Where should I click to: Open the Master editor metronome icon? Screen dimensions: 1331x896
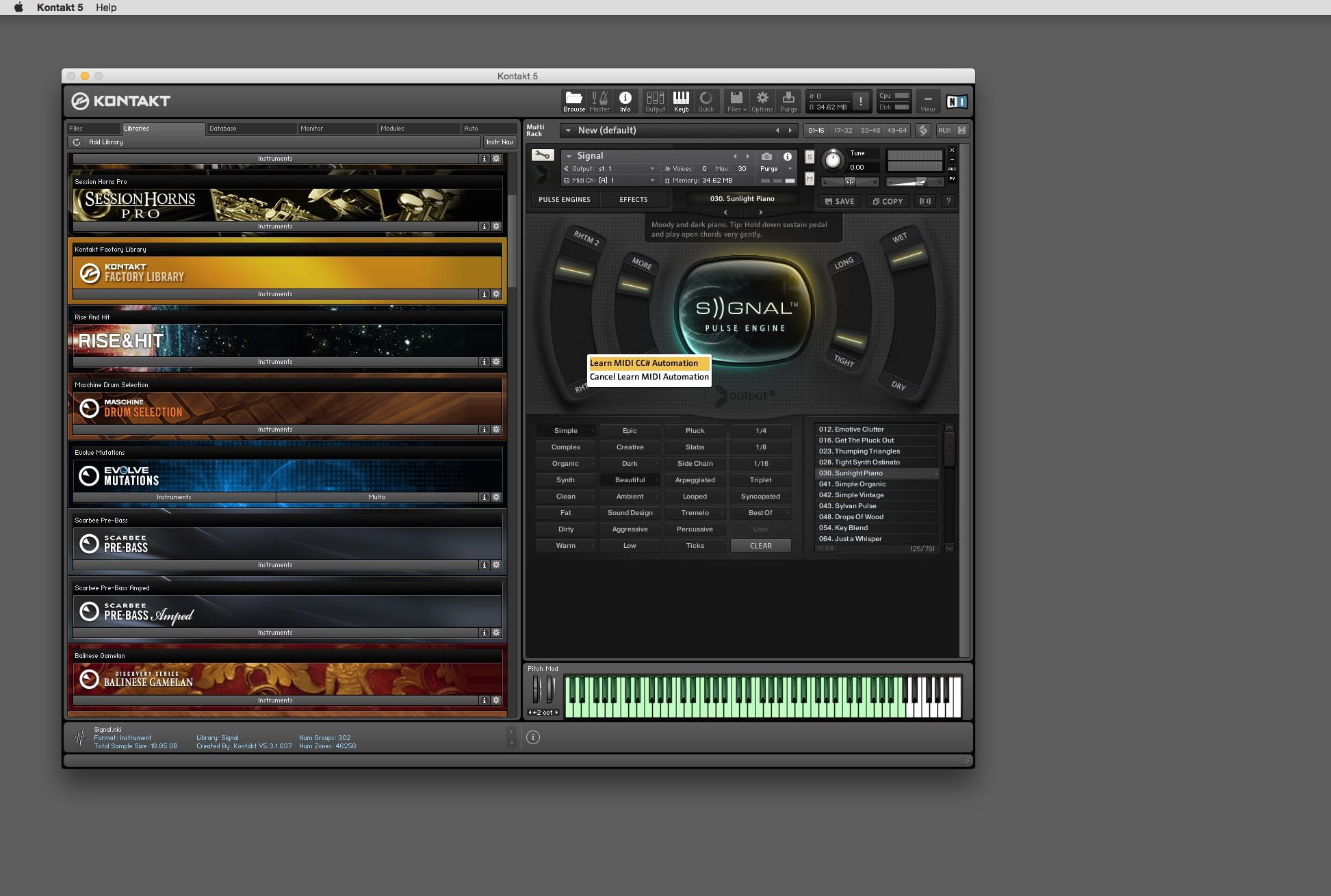coord(599,101)
